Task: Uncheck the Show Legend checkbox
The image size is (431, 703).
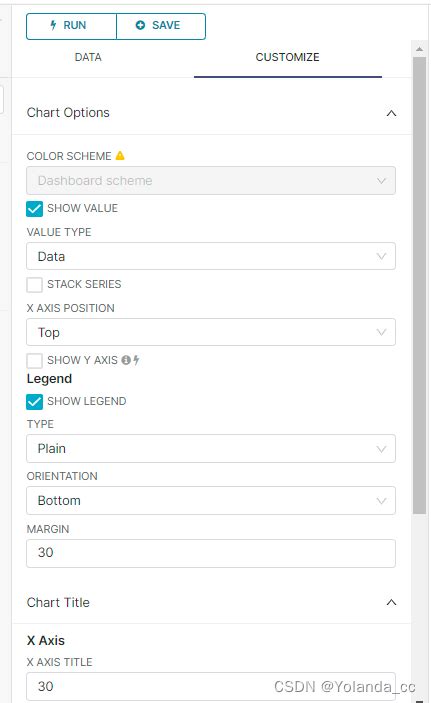Action: pyautogui.click(x=35, y=402)
